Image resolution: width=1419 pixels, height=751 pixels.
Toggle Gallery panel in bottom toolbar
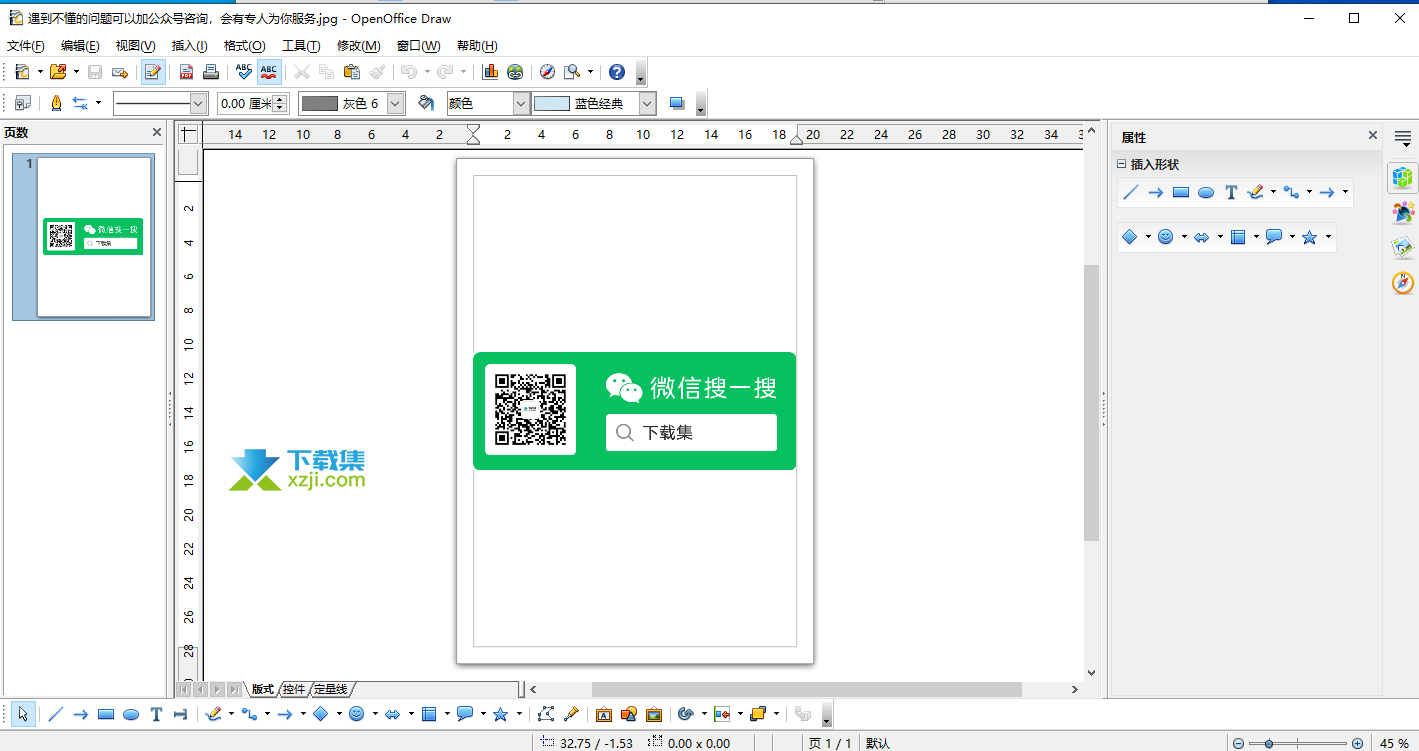(x=653, y=714)
